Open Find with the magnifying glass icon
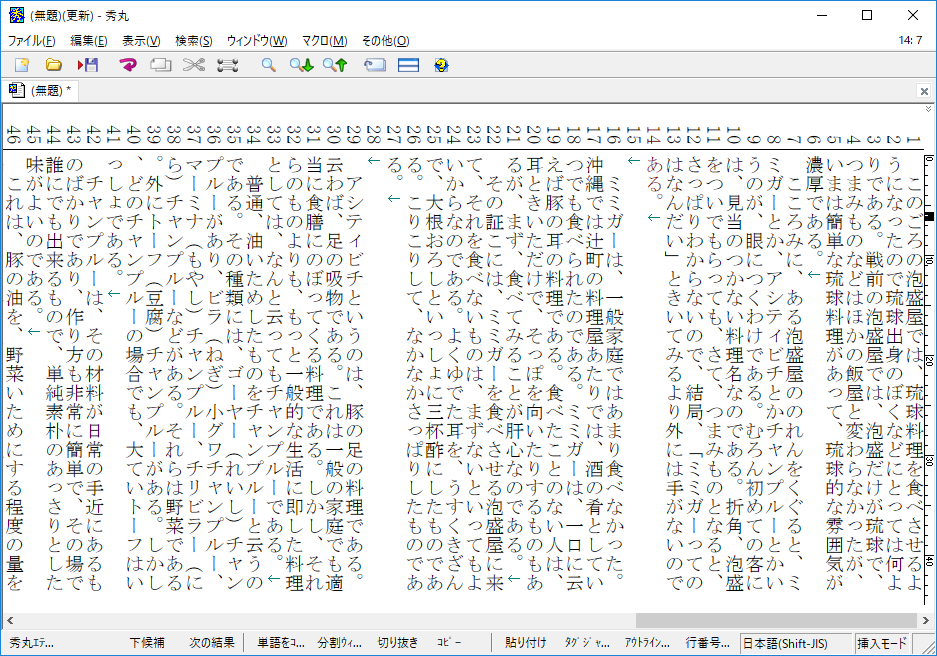Viewport: 937px width, 656px height. [x=268, y=65]
